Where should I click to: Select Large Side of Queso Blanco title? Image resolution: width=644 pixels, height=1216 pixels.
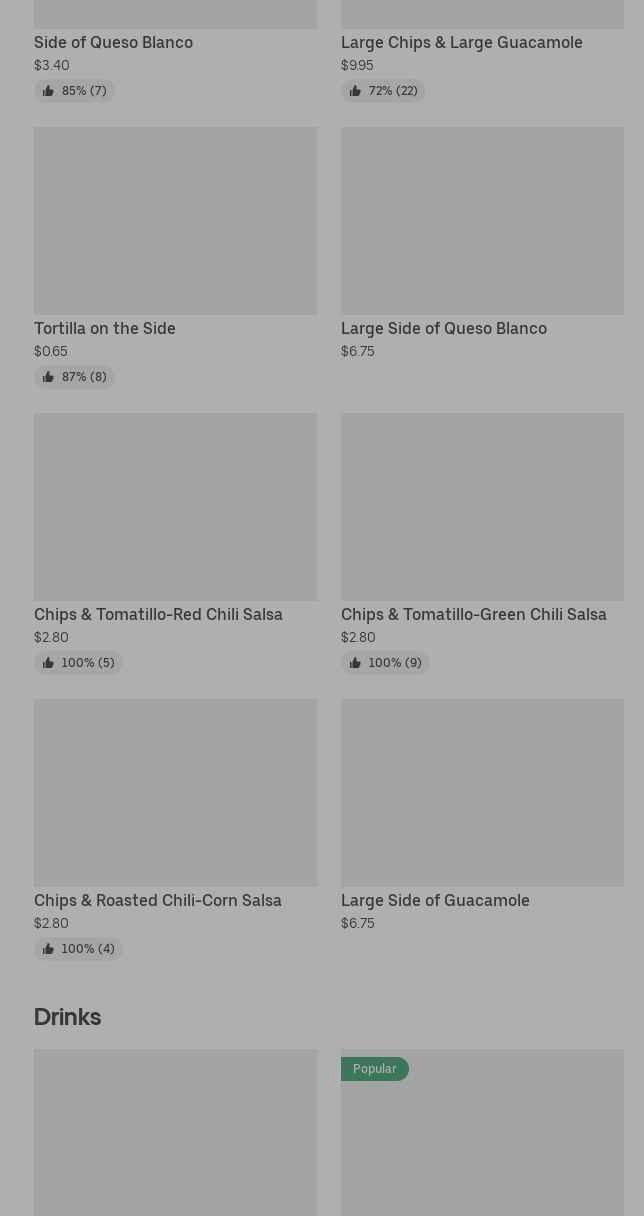pyautogui.click(x=443, y=329)
